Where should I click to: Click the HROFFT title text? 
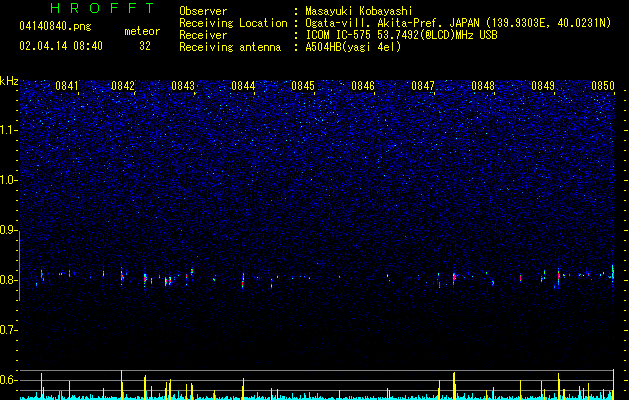point(103,8)
